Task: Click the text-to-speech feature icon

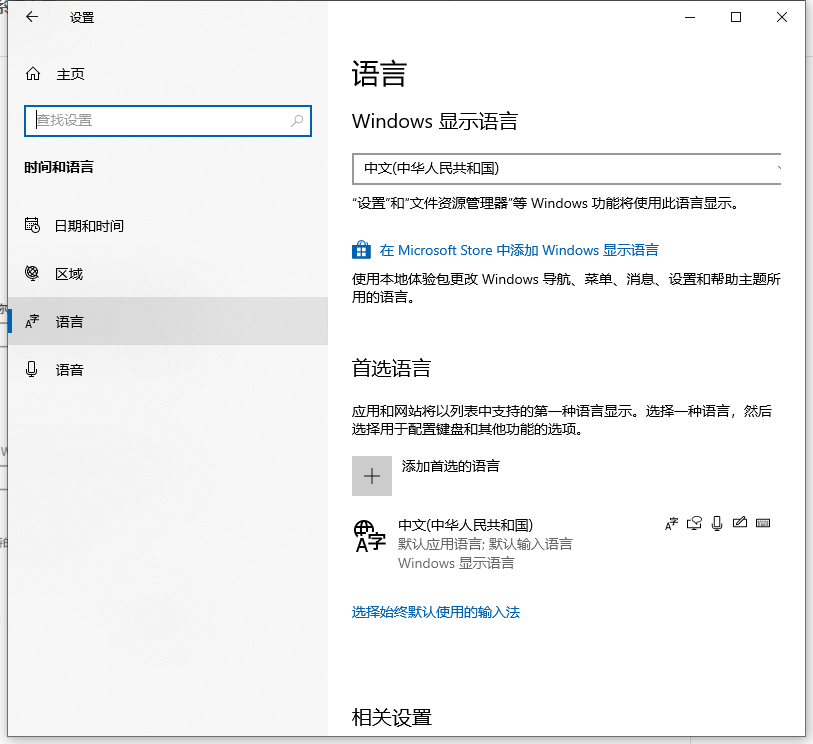Action: point(694,523)
